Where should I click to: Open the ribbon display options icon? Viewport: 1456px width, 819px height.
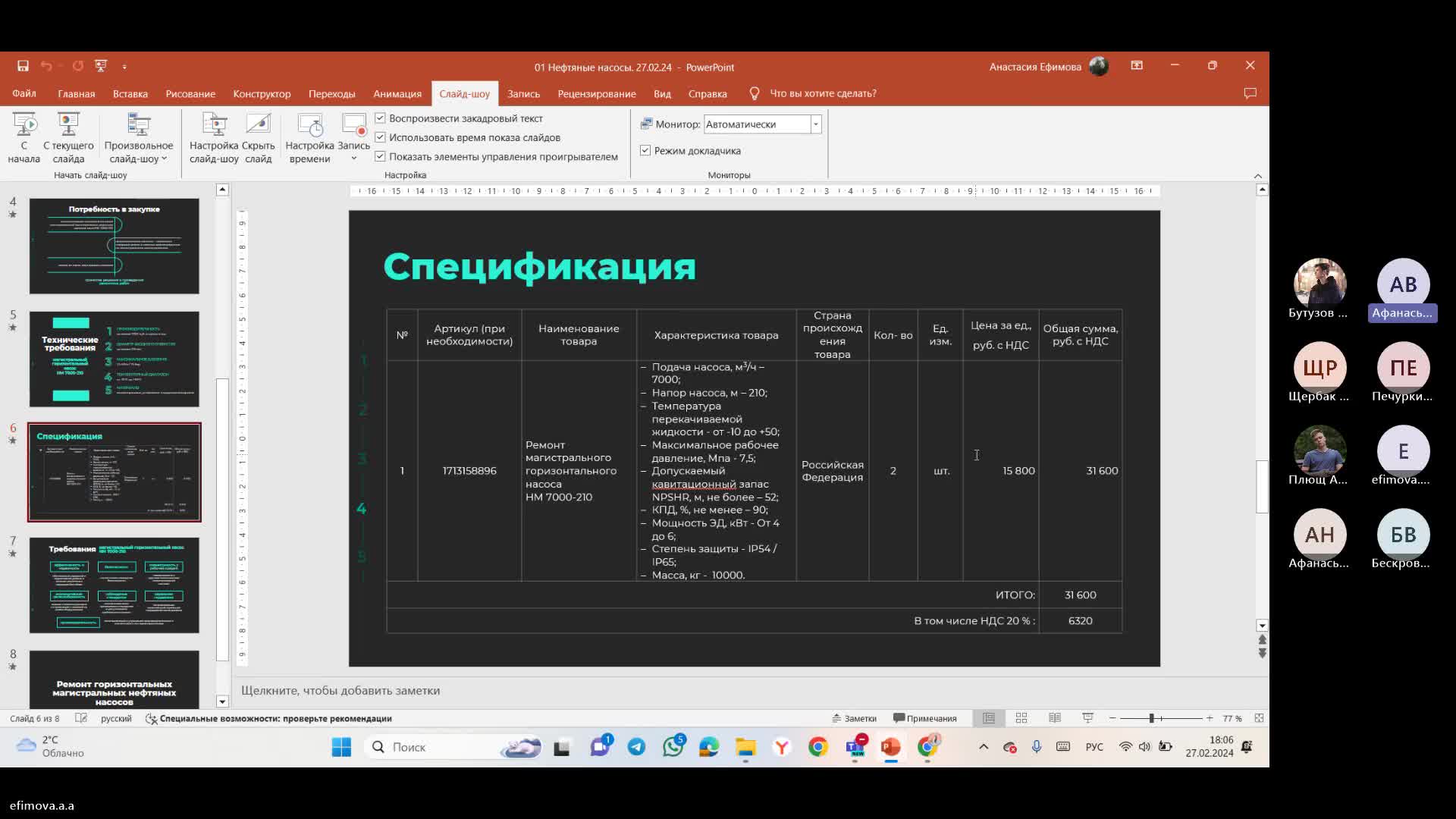[x=1137, y=66]
